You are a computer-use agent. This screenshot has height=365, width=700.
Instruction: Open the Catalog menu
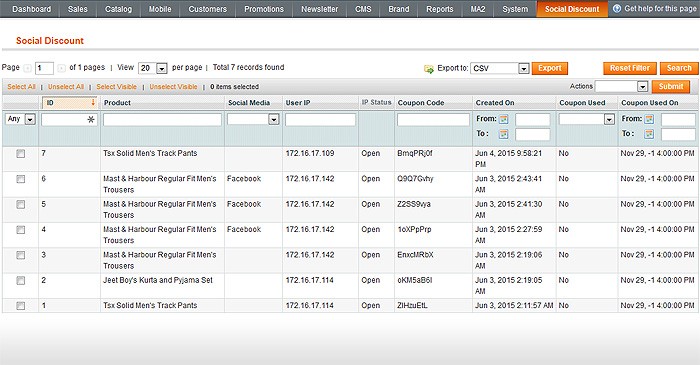coord(118,9)
